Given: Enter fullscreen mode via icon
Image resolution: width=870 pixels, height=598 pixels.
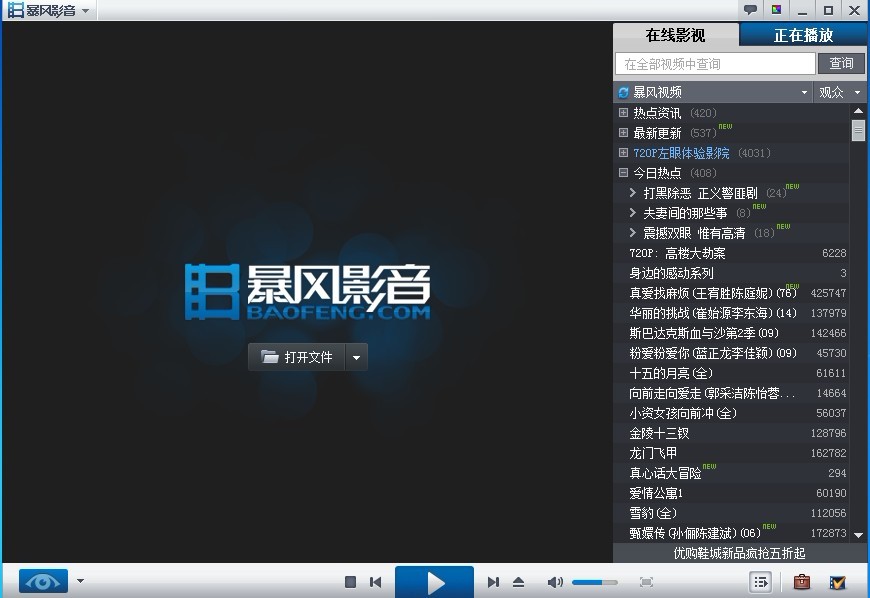Looking at the screenshot, I should pyautogui.click(x=646, y=582).
